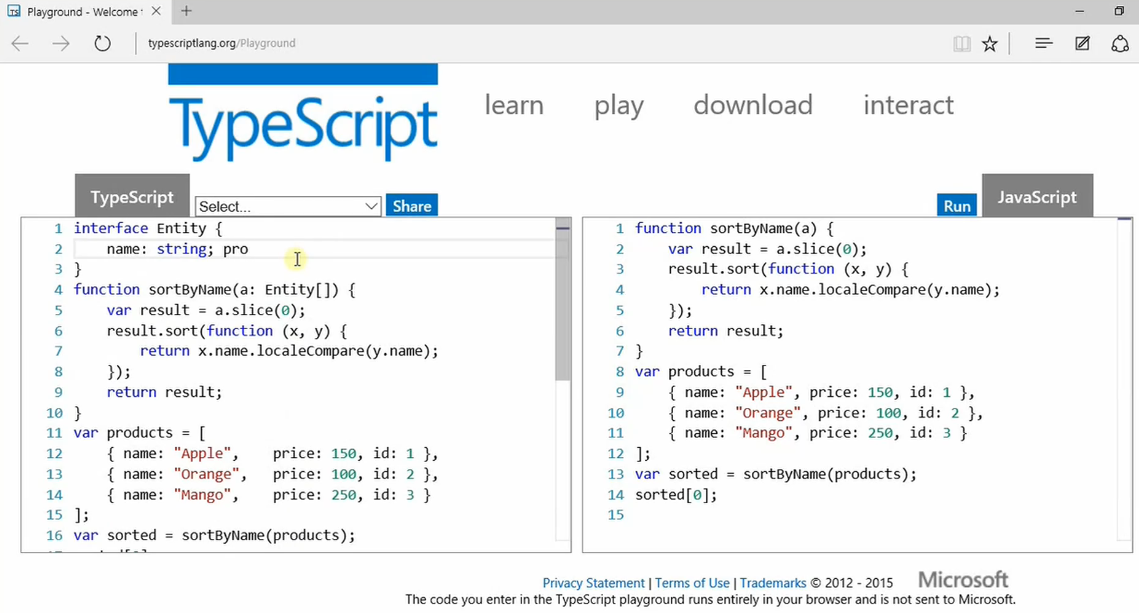
Task: Open the Select... examples dropdown
Action: pyautogui.click(x=288, y=206)
